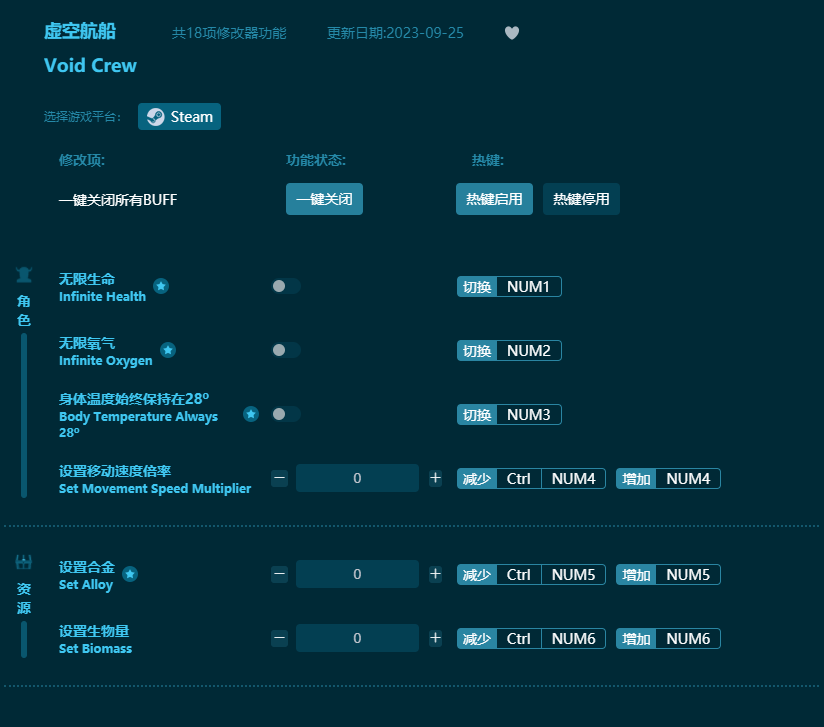Enable the Infinite Health toggle
Viewport: 824px width, 727px height.
[285, 286]
